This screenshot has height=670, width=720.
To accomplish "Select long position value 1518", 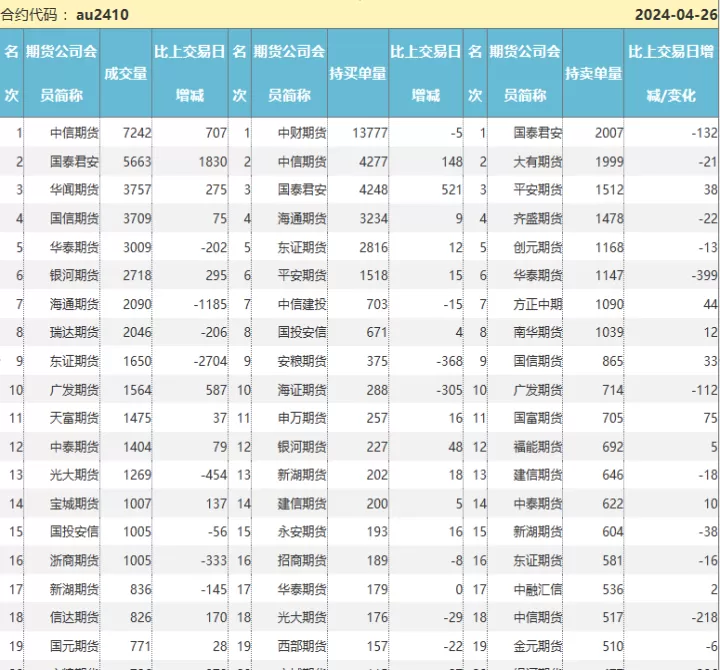I will click(373, 276).
